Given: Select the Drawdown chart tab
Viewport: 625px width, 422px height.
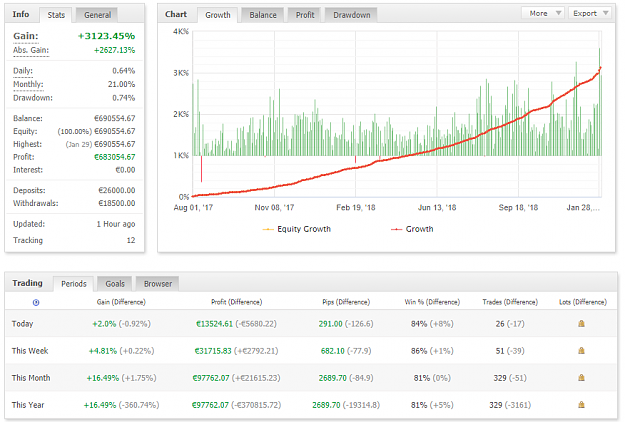Looking at the screenshot, I should [352, 15].
